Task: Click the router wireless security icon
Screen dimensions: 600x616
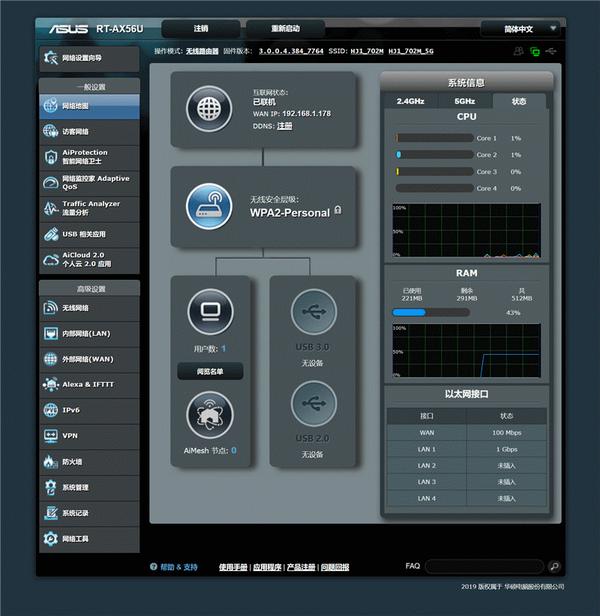Action: tap(209, 206)
